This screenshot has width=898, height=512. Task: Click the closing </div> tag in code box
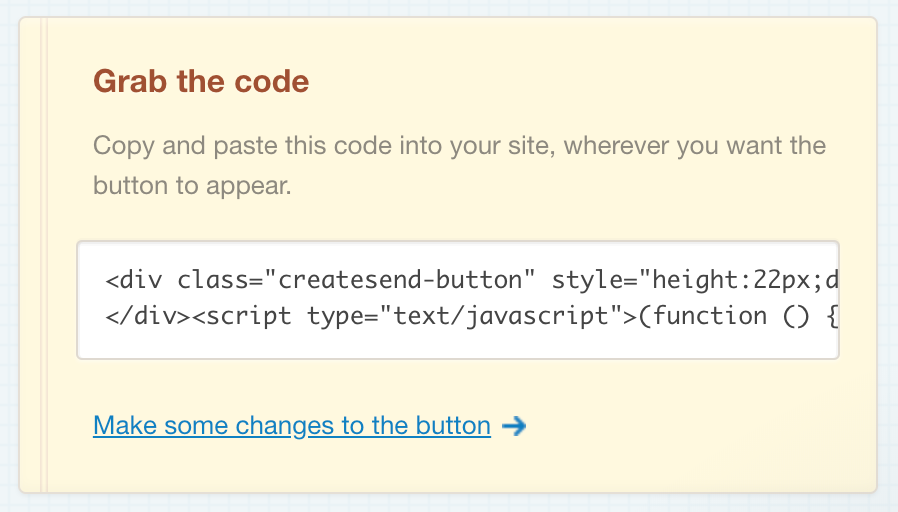click(x=146, y=316)
